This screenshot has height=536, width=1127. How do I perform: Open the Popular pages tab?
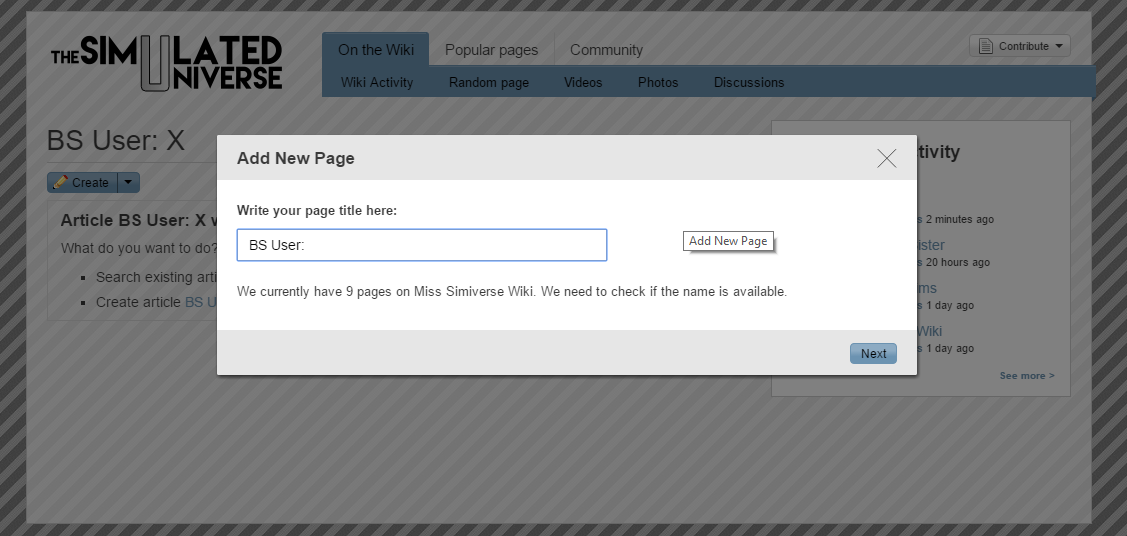(x=491, y=50)
